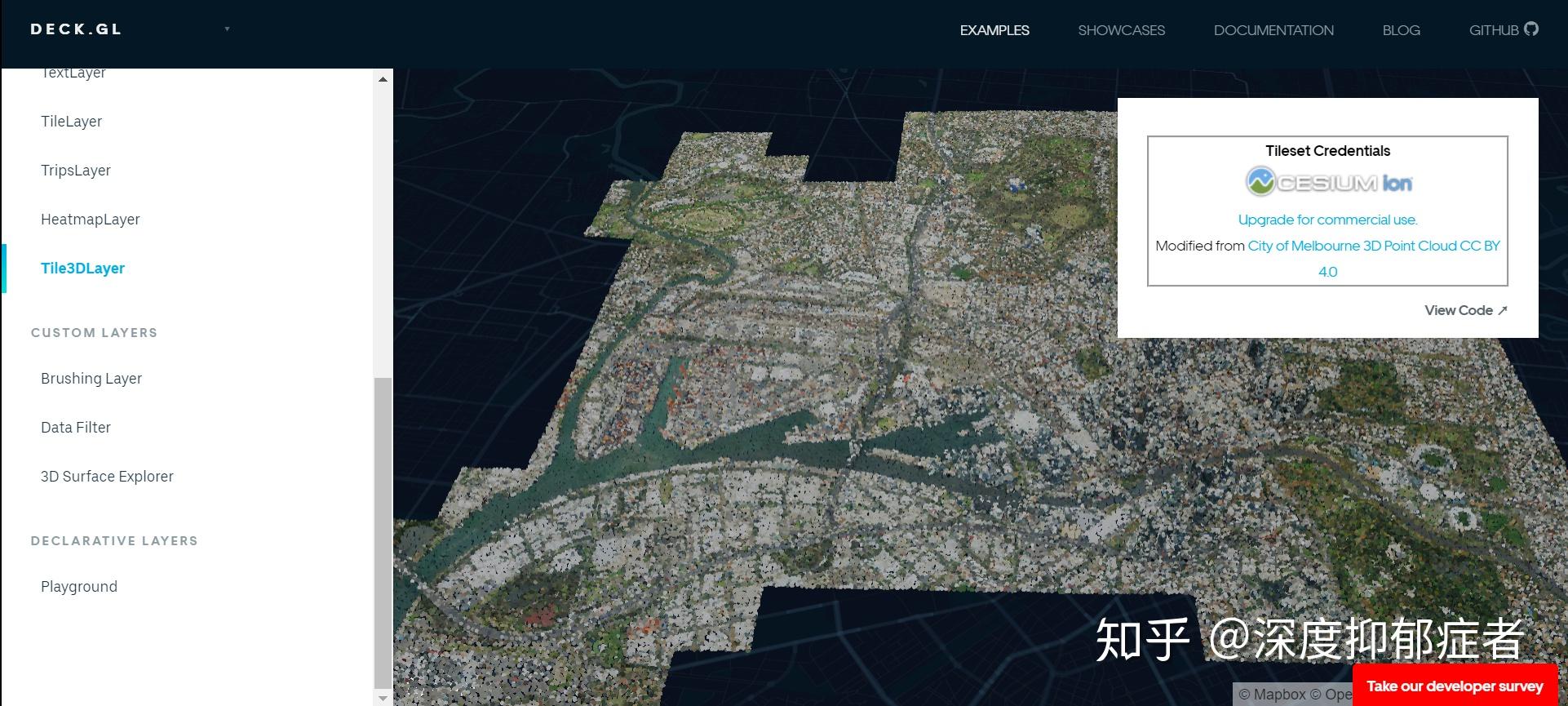This screenshot has width=1568, height=706.
Task: Click Take our developer survey button
Action: point(1455,686)
